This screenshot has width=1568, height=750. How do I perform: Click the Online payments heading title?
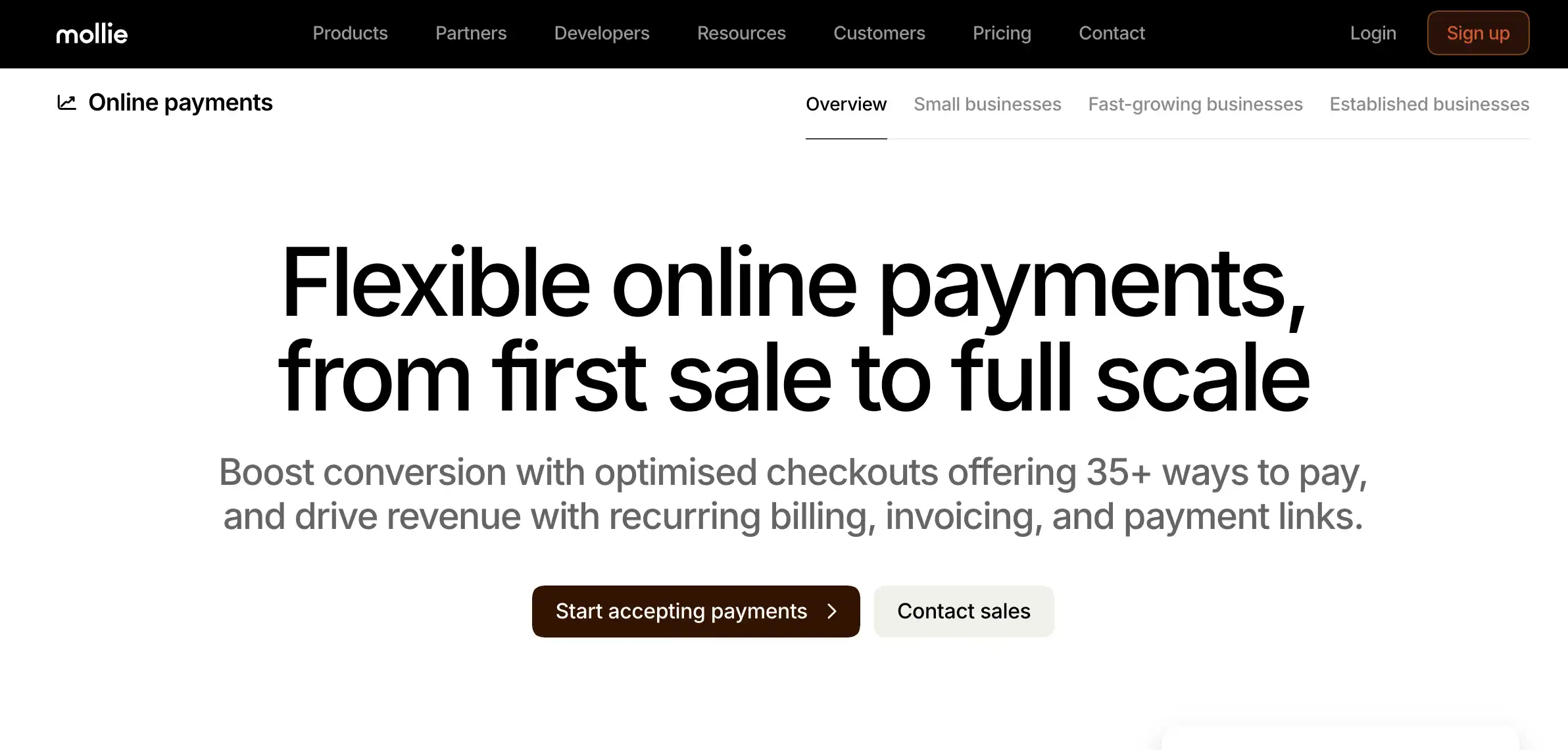[180, 103]
